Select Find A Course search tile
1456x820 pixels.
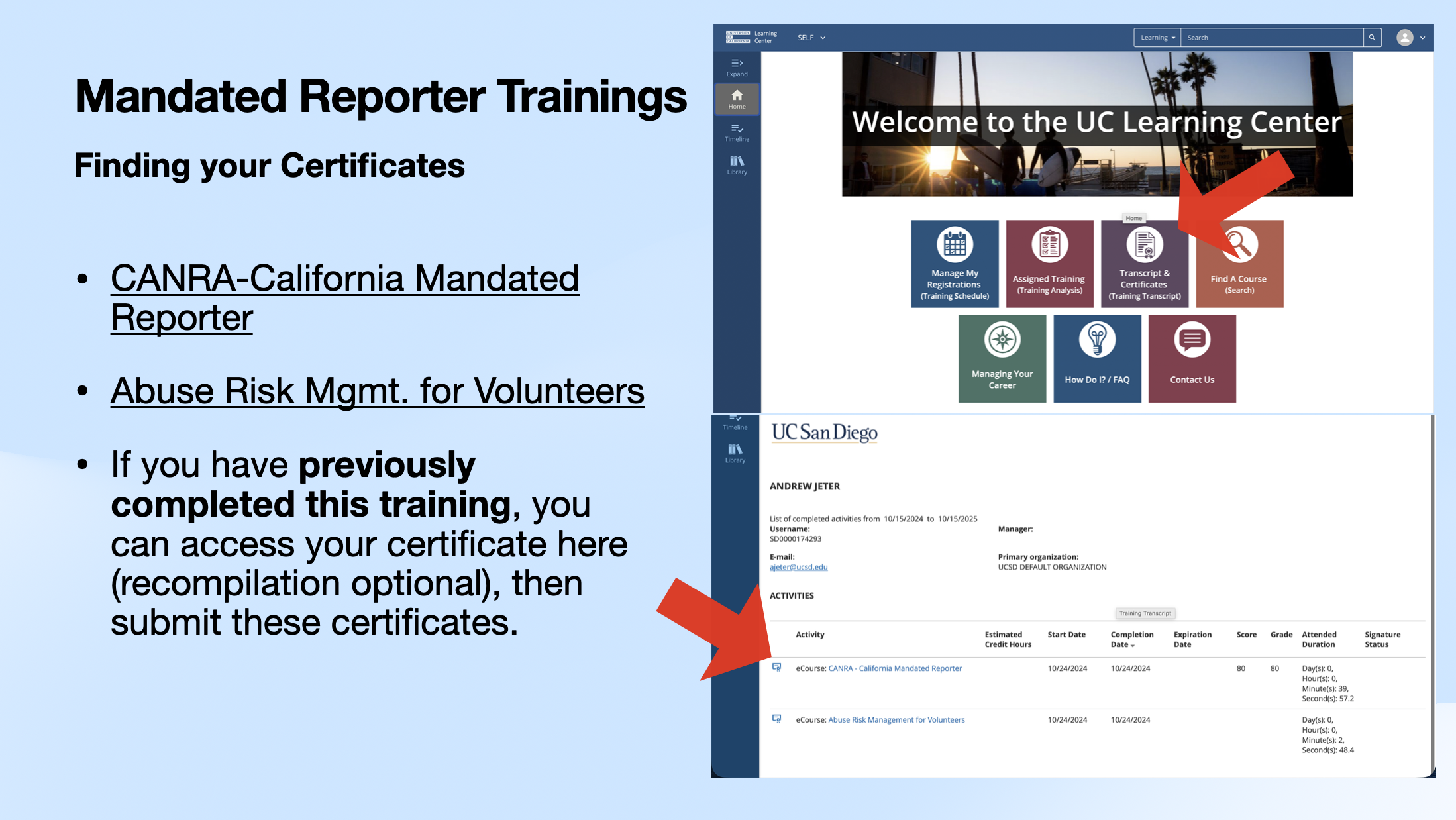click(x=1239, y=263)
